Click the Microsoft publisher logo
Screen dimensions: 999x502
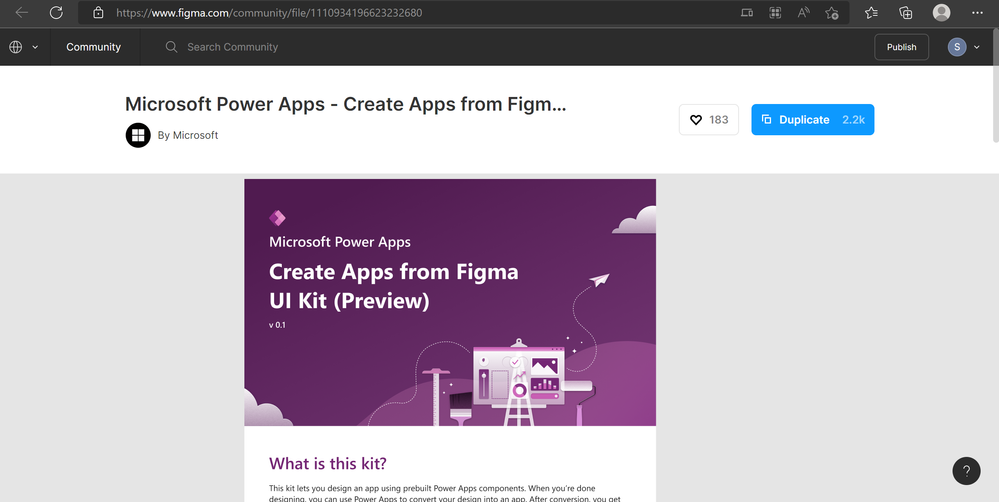tap(138, 135)
